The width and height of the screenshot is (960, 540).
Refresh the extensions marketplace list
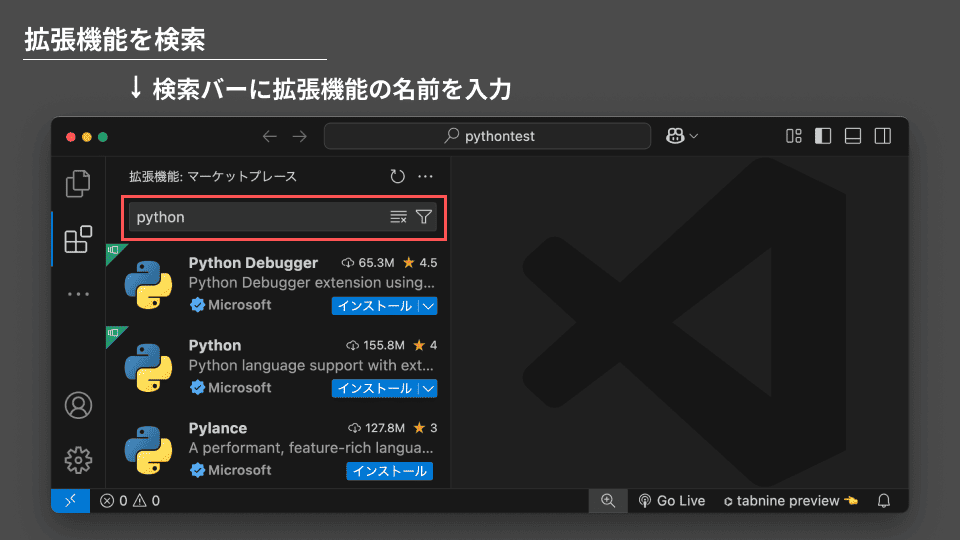(397, 176)
